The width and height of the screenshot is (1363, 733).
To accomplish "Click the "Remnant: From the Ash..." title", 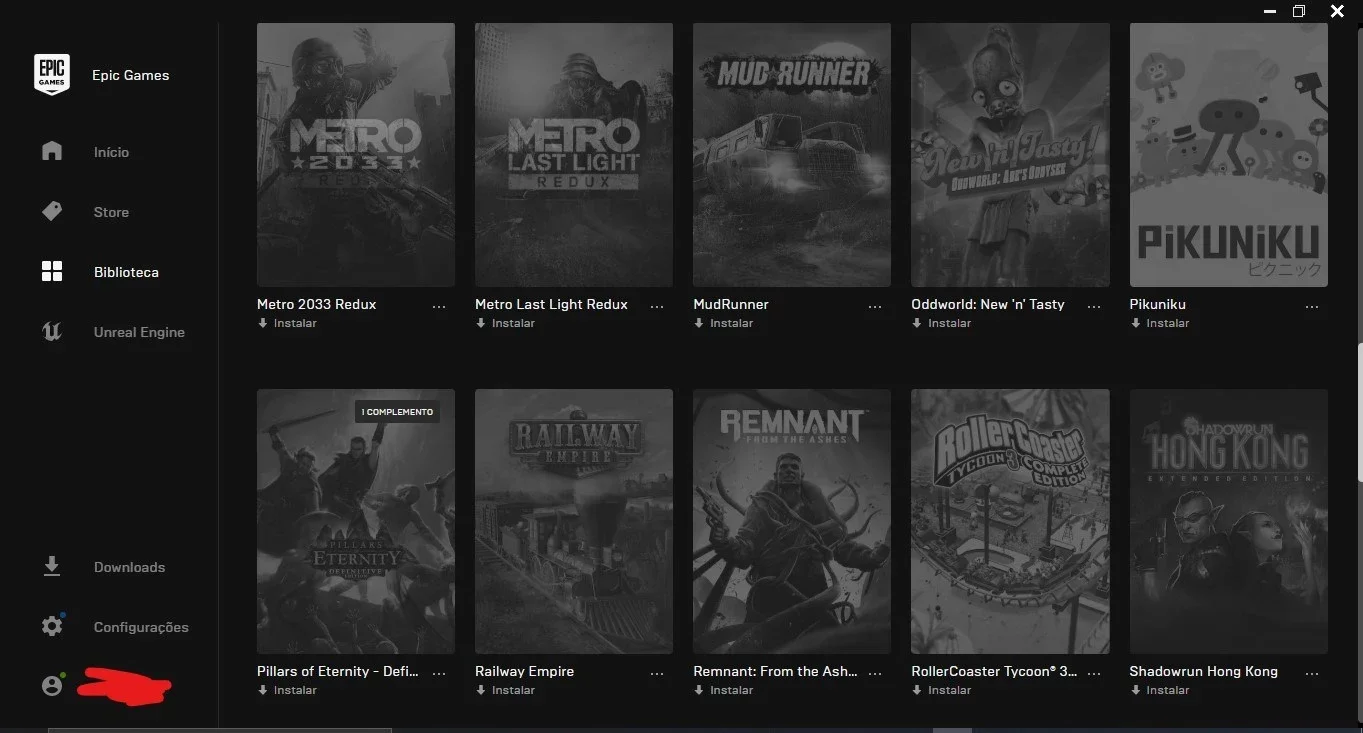I will [775, 671].
